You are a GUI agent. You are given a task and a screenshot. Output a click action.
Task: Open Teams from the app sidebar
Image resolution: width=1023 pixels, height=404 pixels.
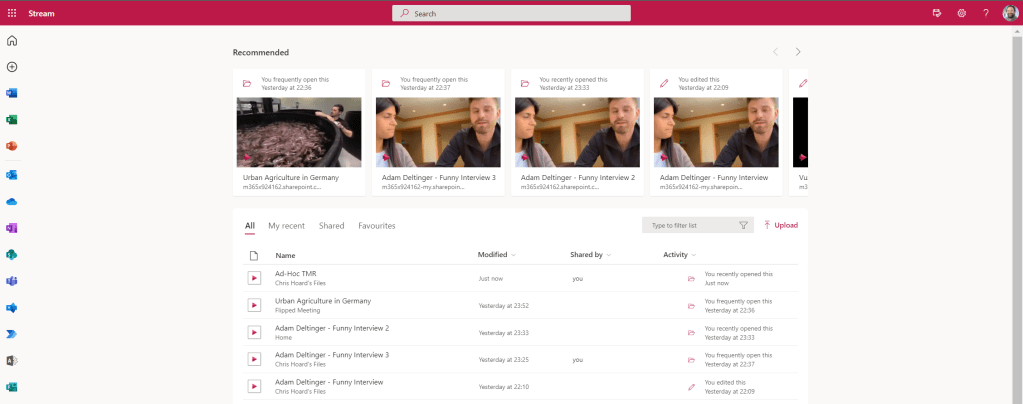coord(12,280)
